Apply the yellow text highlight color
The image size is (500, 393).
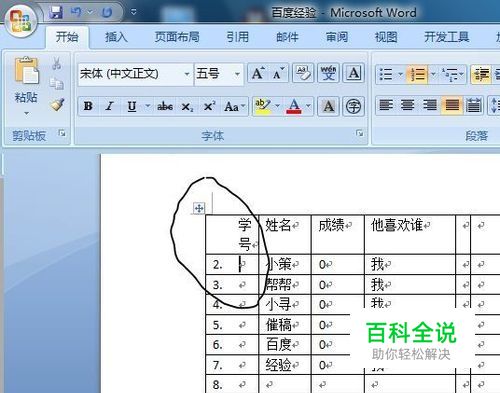tap(263, 106)
